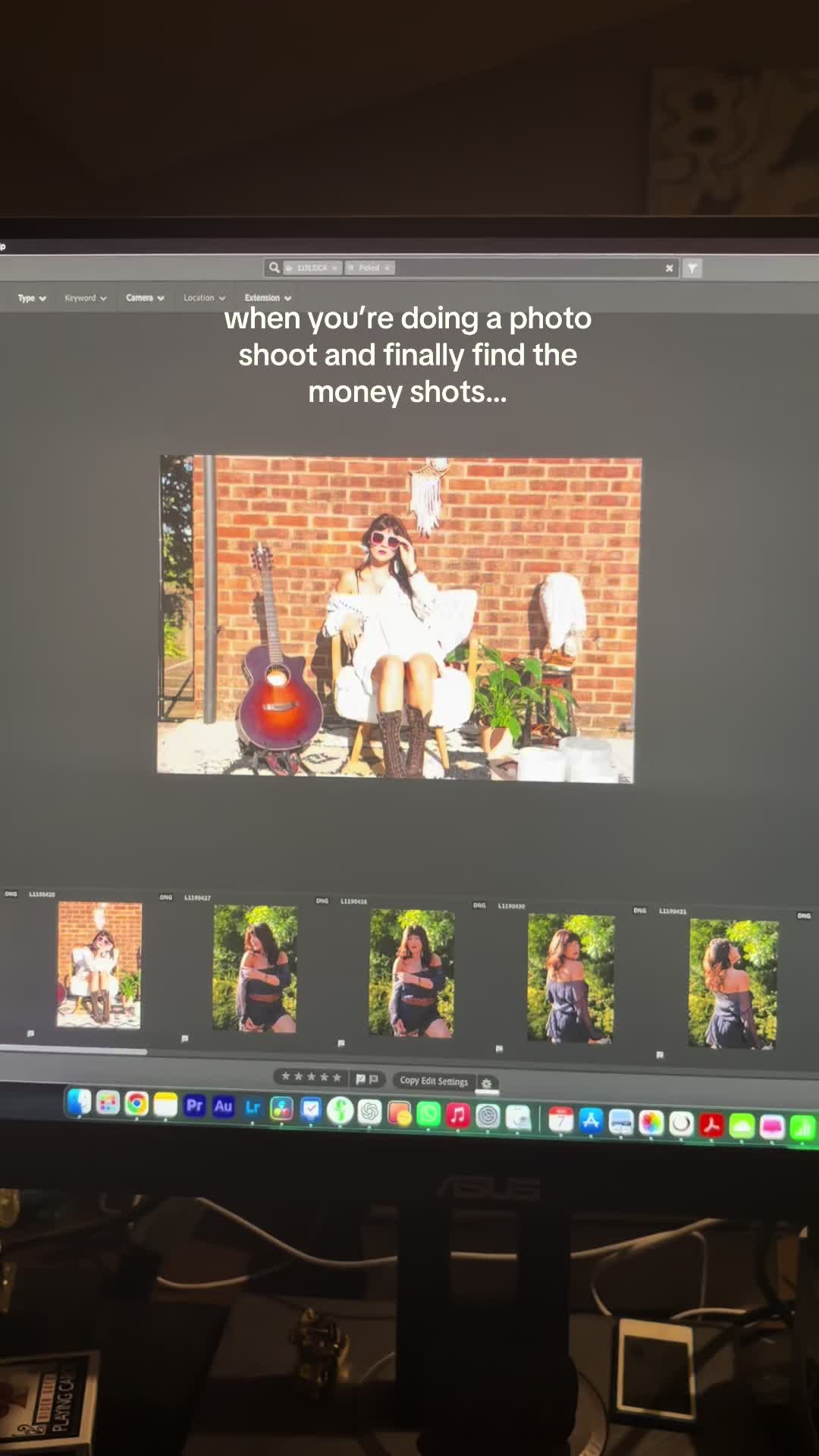819x1456 pixels.
Task: Toggle the flag as rejected icon
Action: (374, 1079)
